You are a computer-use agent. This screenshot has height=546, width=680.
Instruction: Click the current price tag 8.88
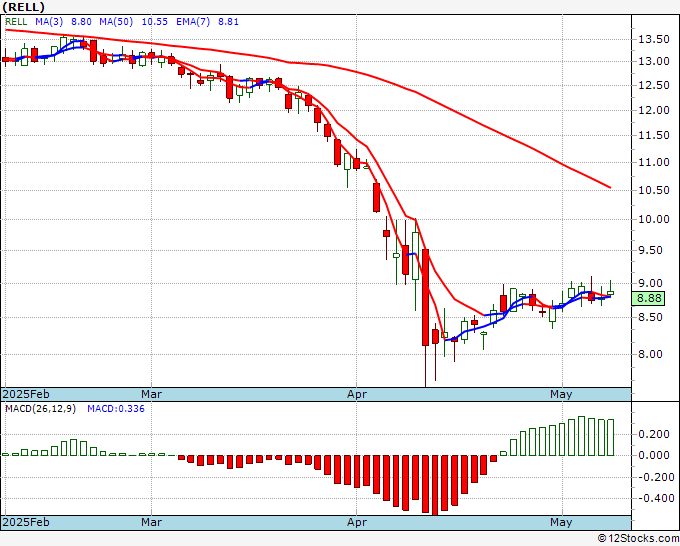pos(649,298)
